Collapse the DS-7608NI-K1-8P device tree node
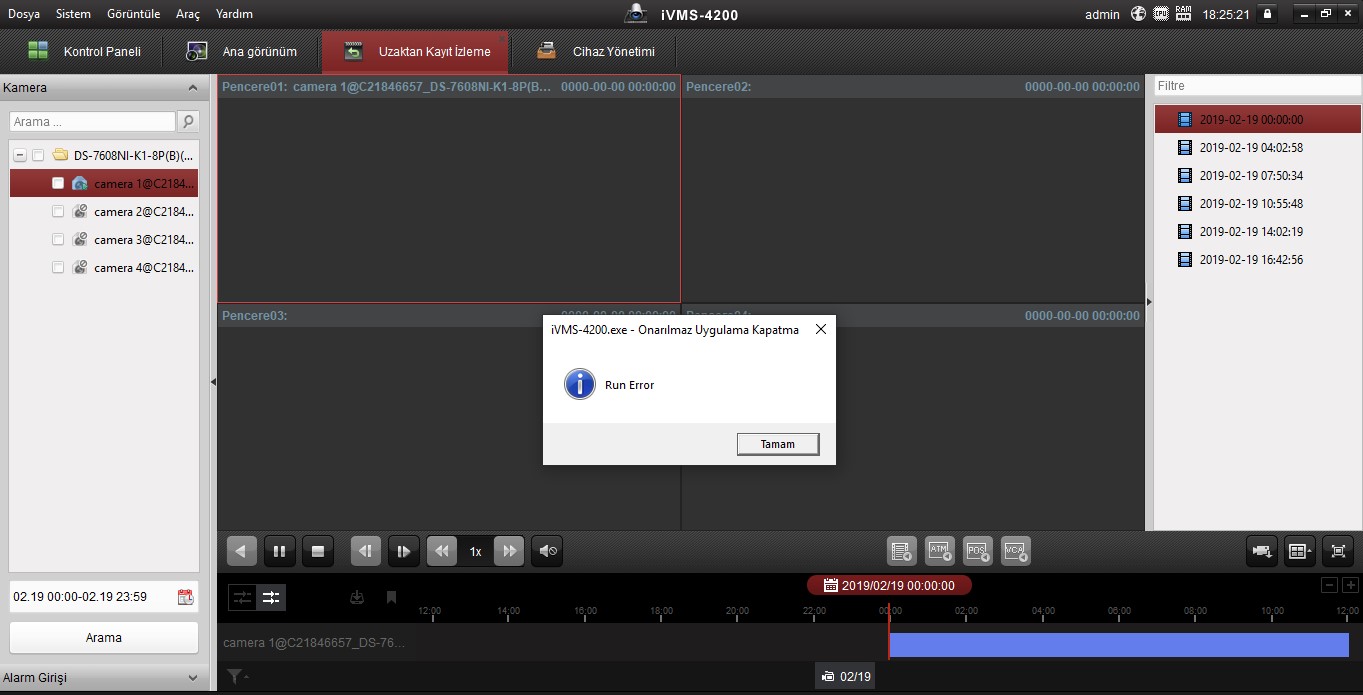This screenshot has width=1363, height=695. [x=20, y=156]
